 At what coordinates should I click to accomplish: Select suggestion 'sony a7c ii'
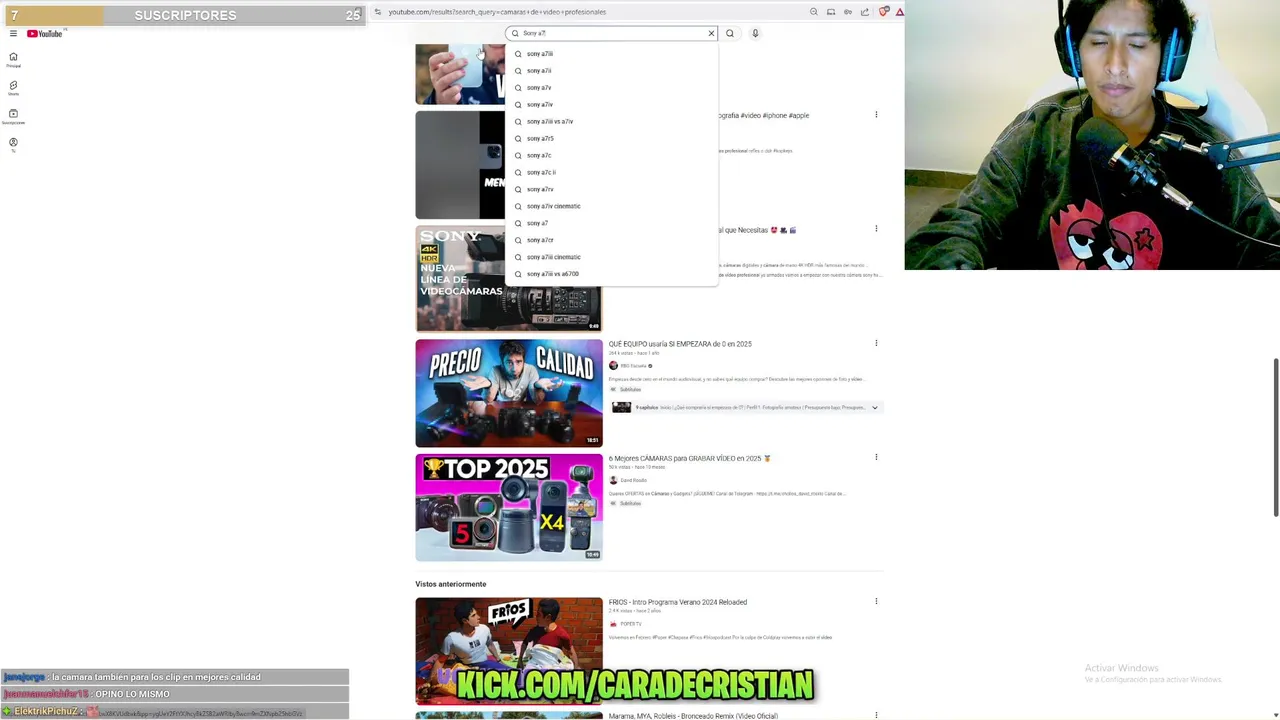(611, 173)
